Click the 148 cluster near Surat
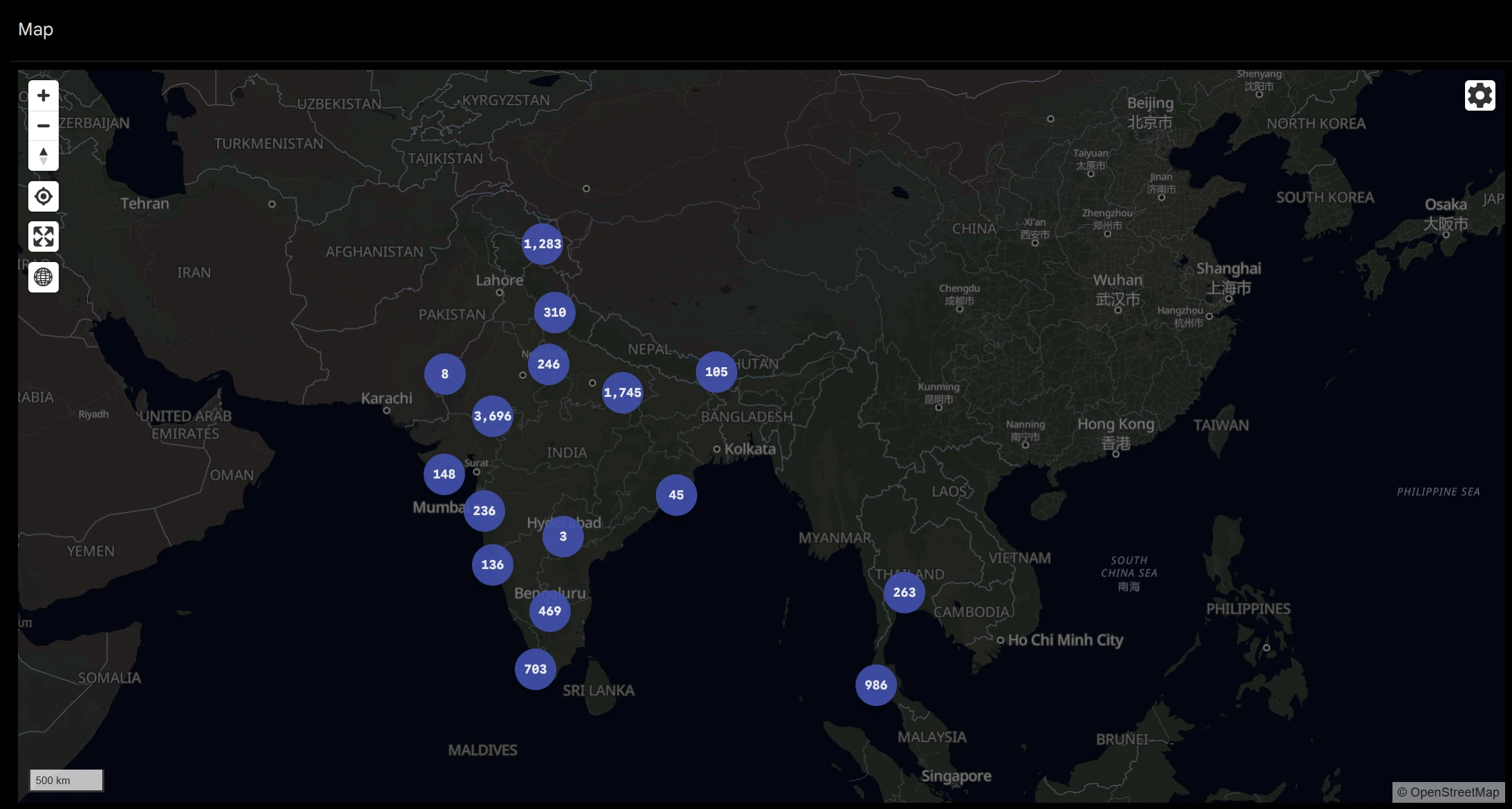 pyautogui.click(x=444, y=474)
